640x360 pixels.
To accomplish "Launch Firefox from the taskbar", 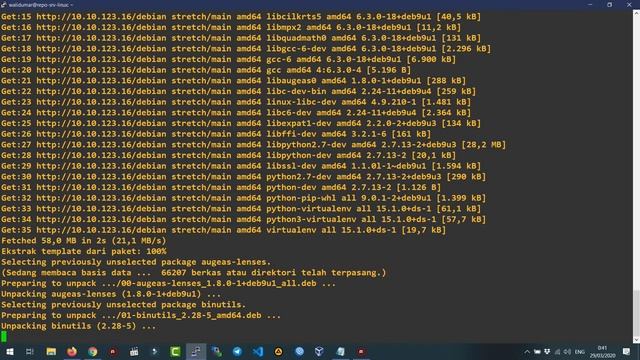I will 72,351.
